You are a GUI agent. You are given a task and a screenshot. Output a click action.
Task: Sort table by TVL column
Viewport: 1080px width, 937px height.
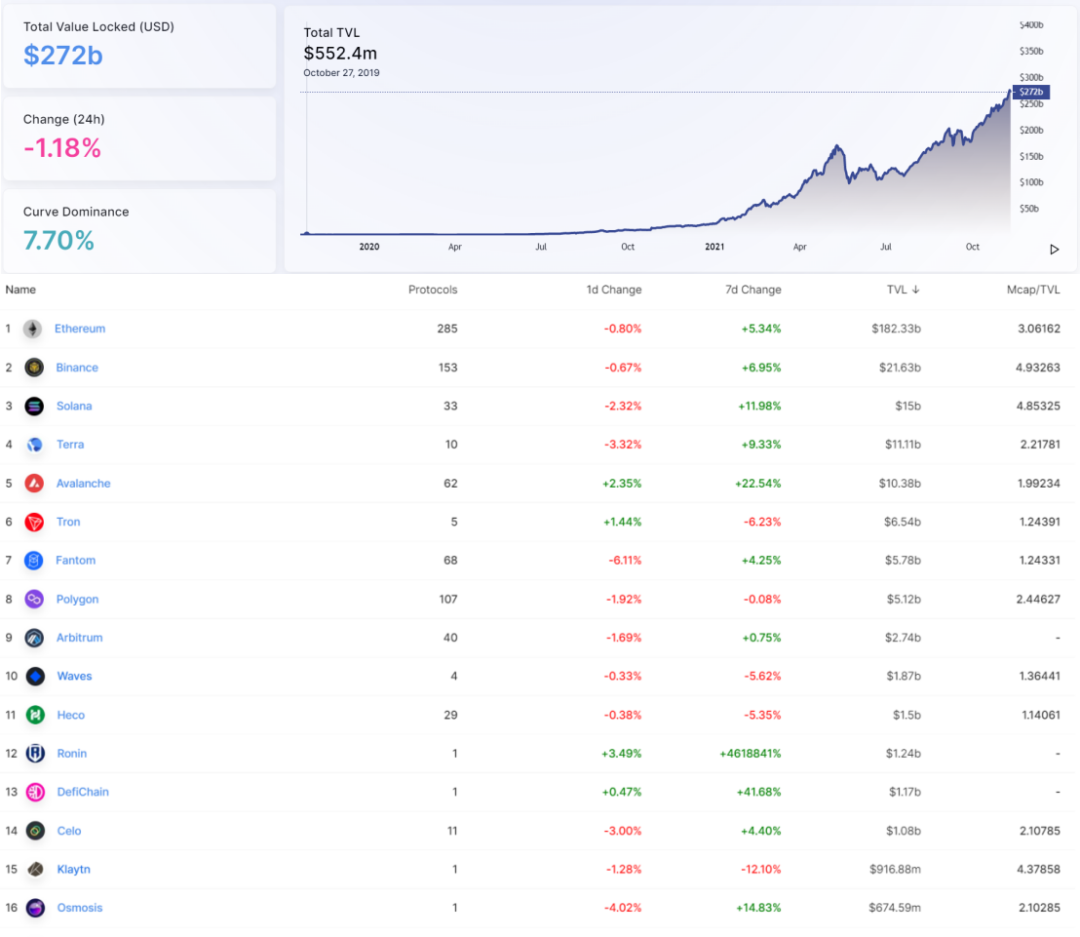click(x=902, y=289)
